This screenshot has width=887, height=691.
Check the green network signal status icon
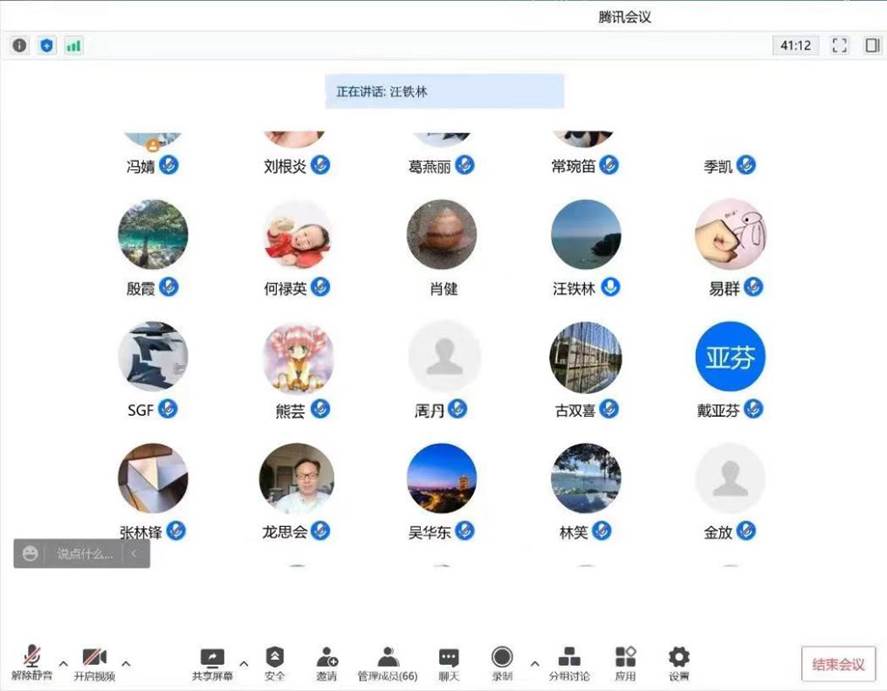click(x=74, y=46)
